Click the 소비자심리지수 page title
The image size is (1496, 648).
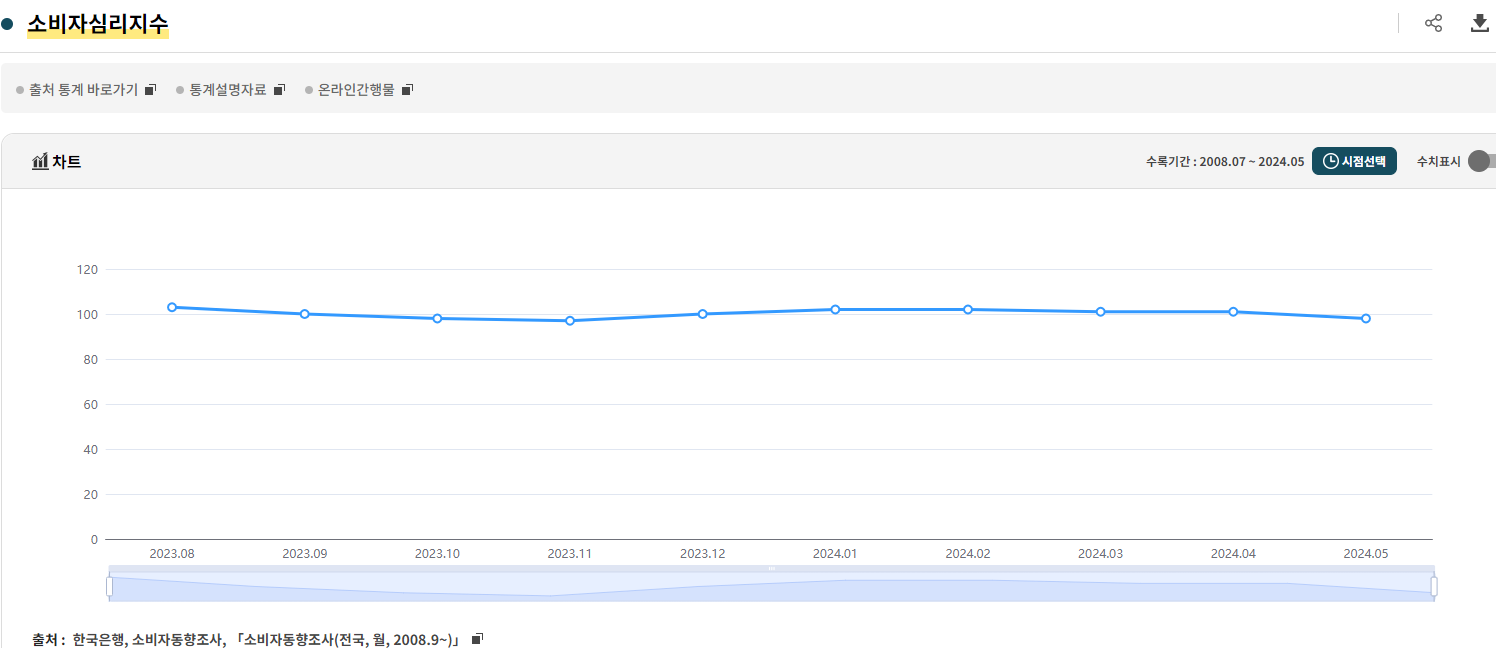tap(98, 24)
